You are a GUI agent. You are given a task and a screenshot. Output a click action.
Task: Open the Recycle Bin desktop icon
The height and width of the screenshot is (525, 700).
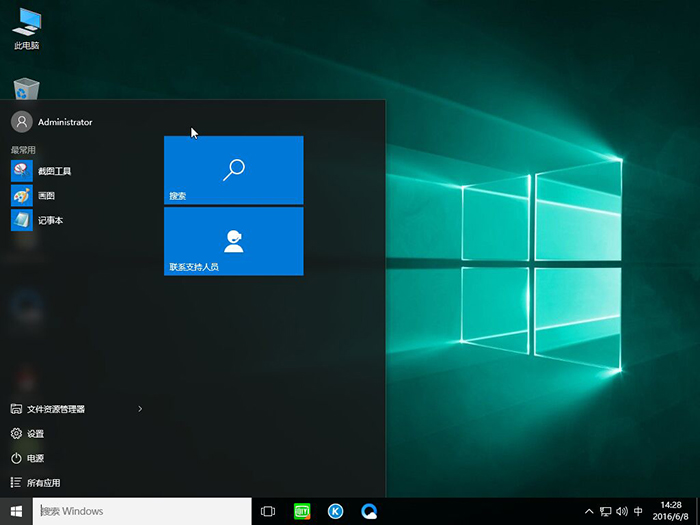[x=27, y=88]
